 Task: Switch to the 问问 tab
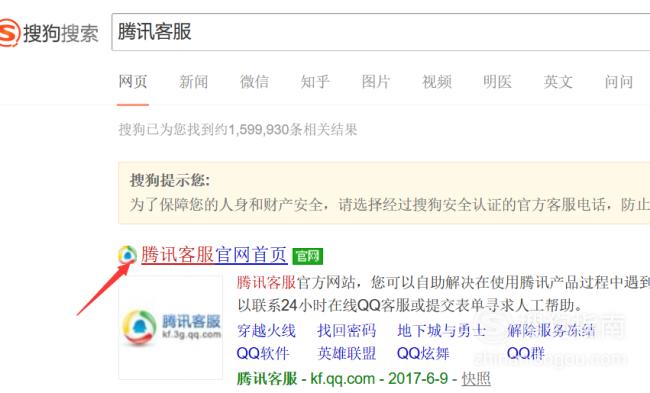point(618,82)
